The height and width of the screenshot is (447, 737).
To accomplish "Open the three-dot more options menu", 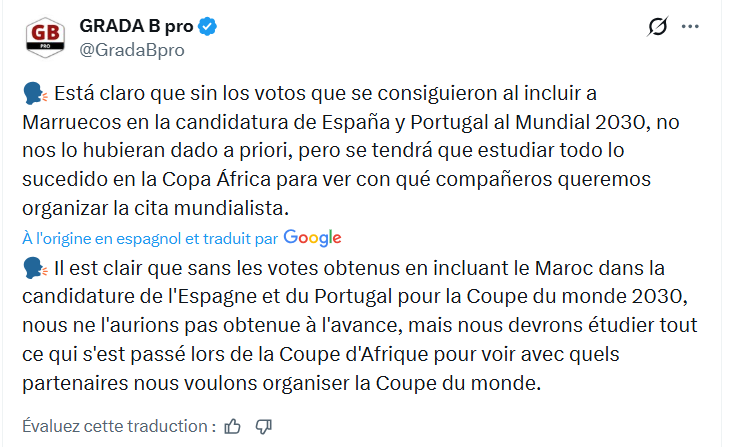I will pyautogui.click(x=690, y=27).
